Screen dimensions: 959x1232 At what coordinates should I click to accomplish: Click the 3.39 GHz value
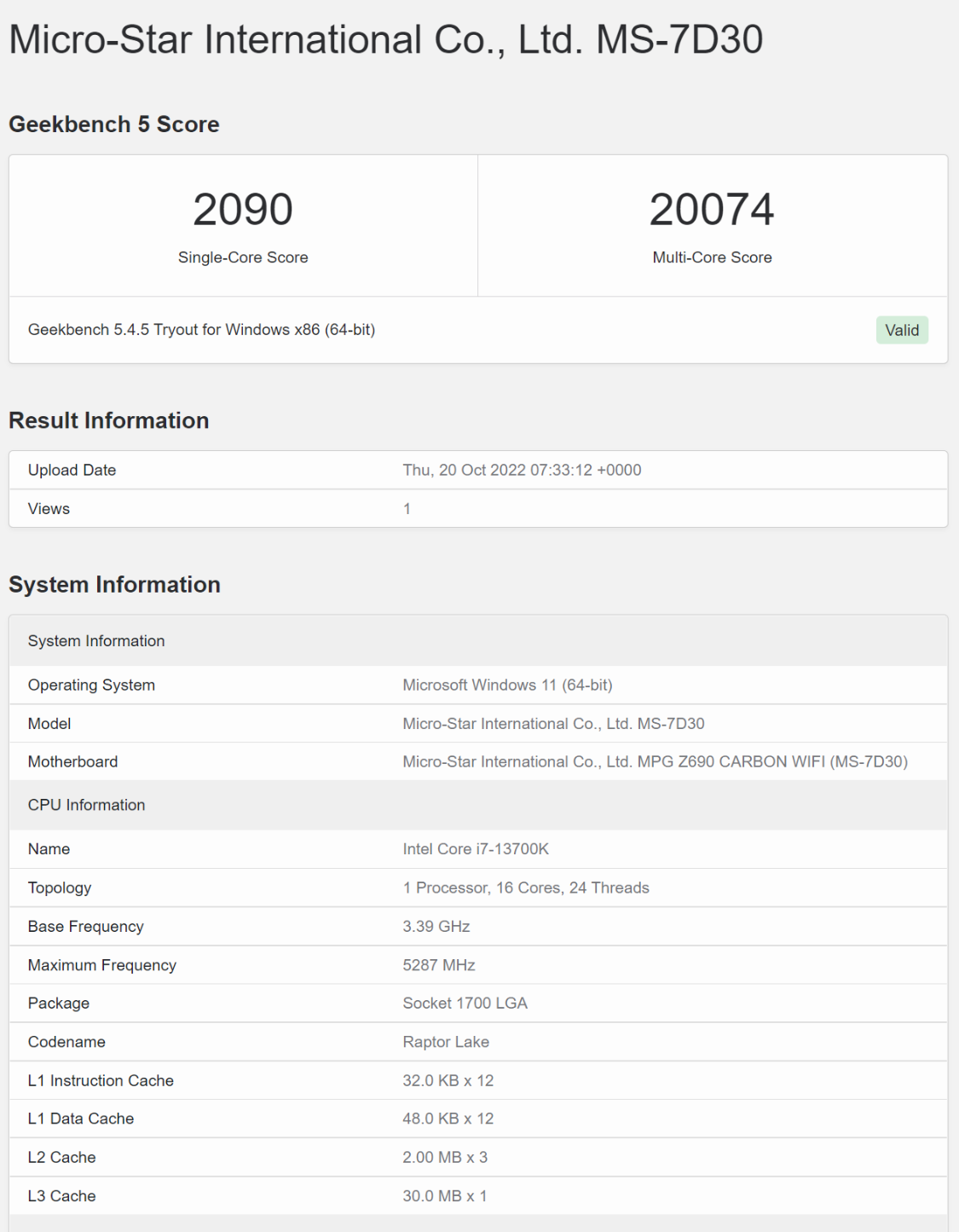[436, 927]
